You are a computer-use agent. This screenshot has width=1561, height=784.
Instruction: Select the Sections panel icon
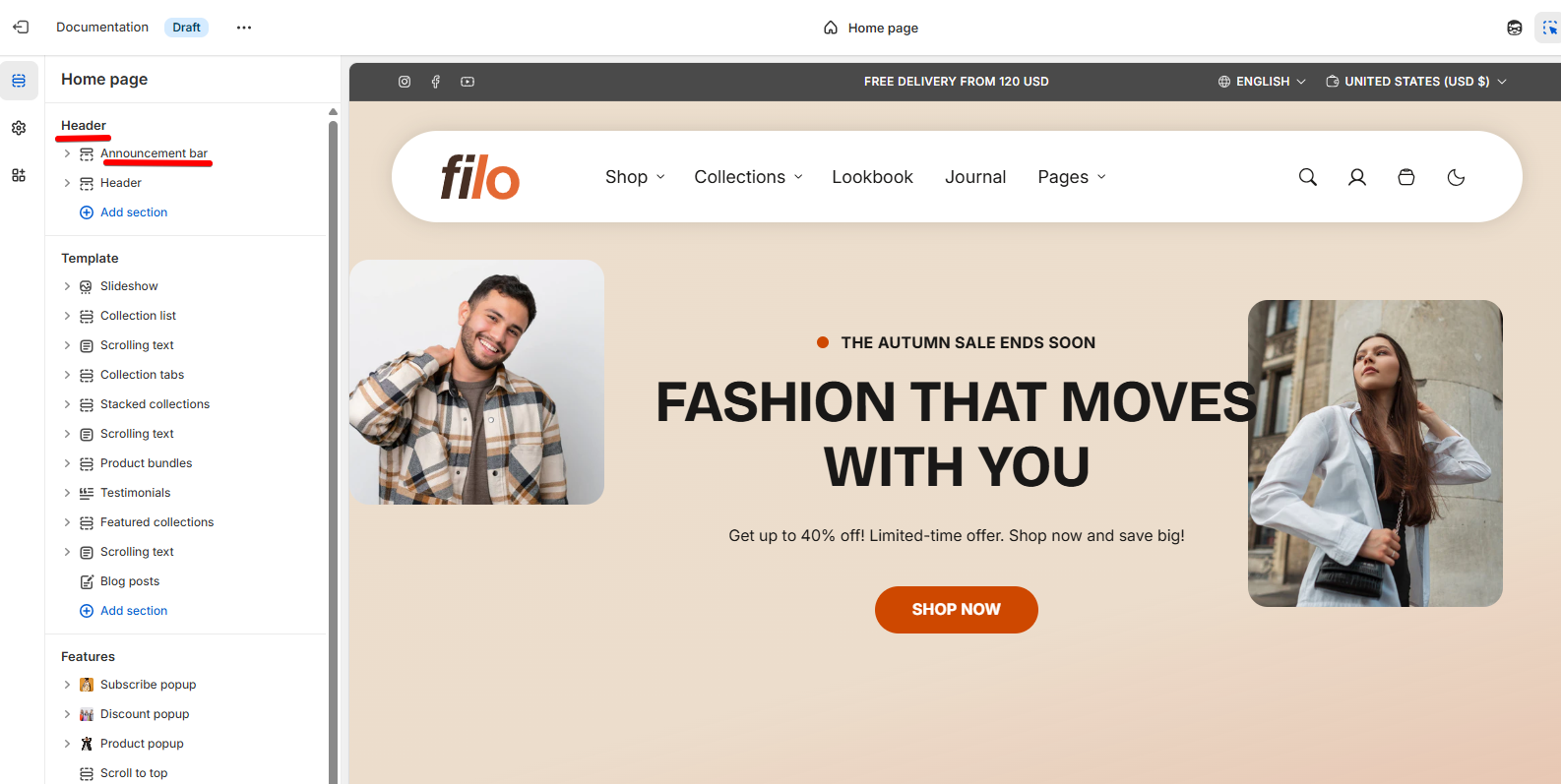(x=19, y=81)
